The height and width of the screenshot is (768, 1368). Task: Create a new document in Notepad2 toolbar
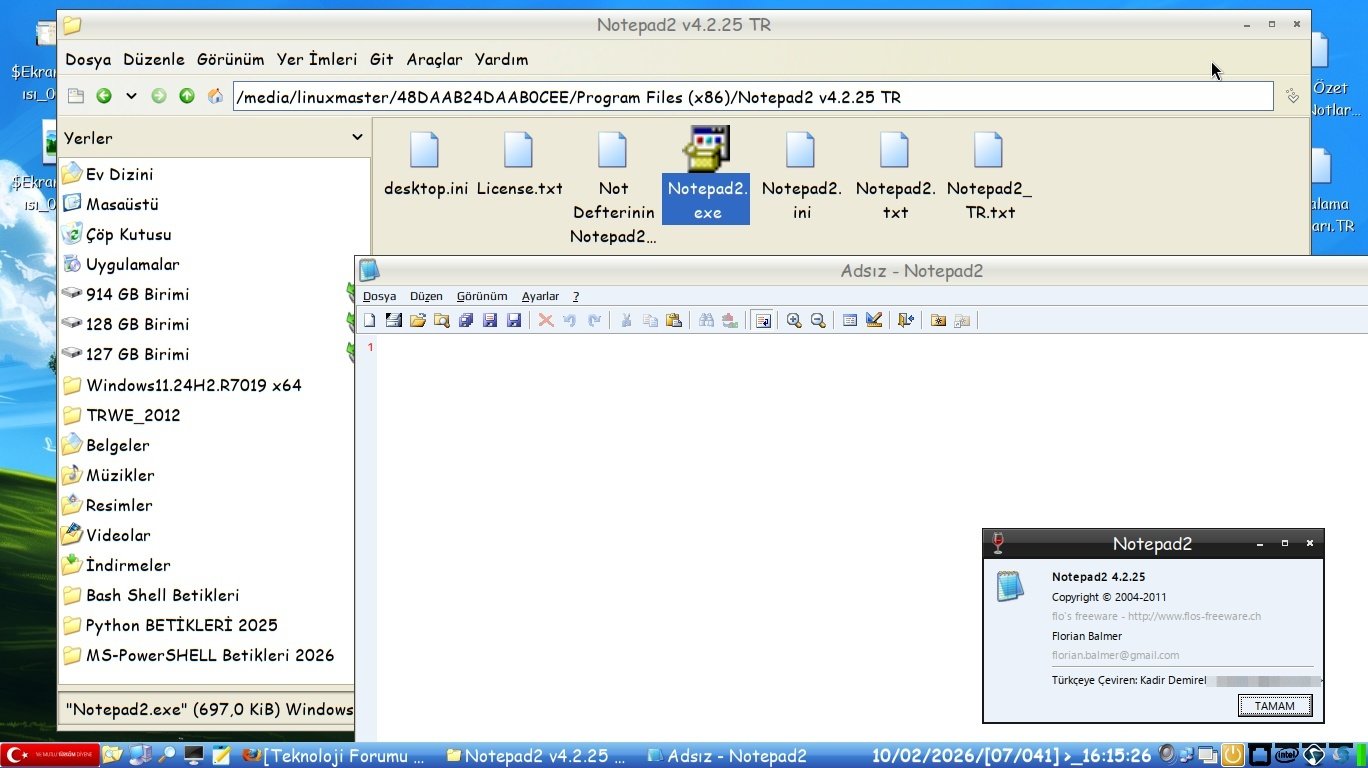point(370,320)
